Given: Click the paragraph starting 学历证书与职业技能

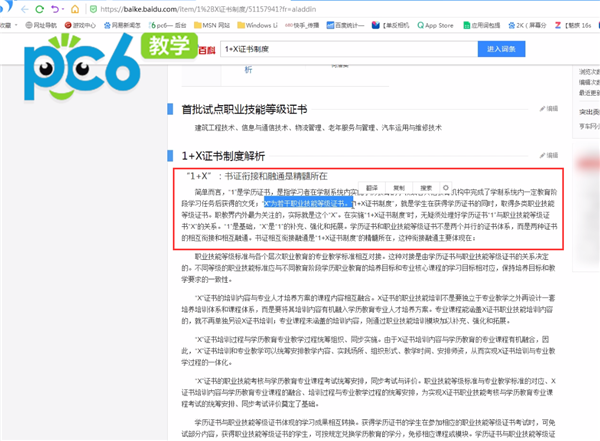Looking at the screenshot, I should pyautogui.click(x=368, y=428).
